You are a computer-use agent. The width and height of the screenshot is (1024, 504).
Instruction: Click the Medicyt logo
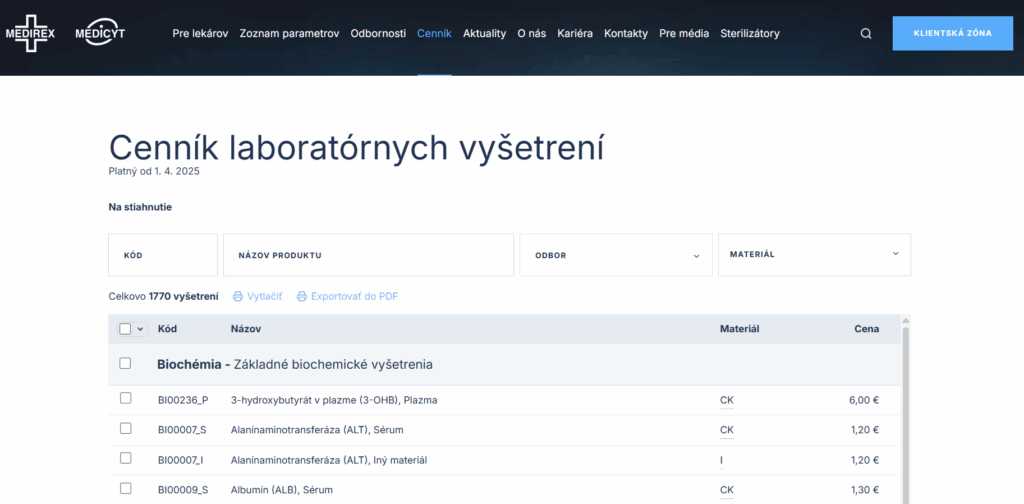pos(100,33)
